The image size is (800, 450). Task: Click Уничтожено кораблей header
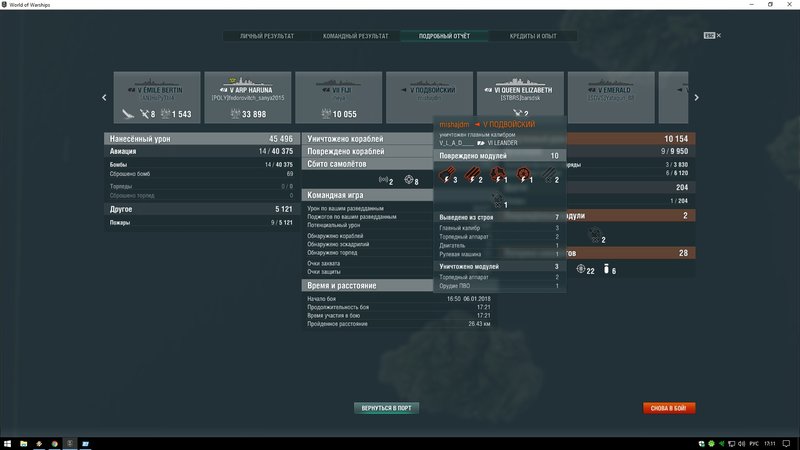pyautogui.click(x=368, y=139)
